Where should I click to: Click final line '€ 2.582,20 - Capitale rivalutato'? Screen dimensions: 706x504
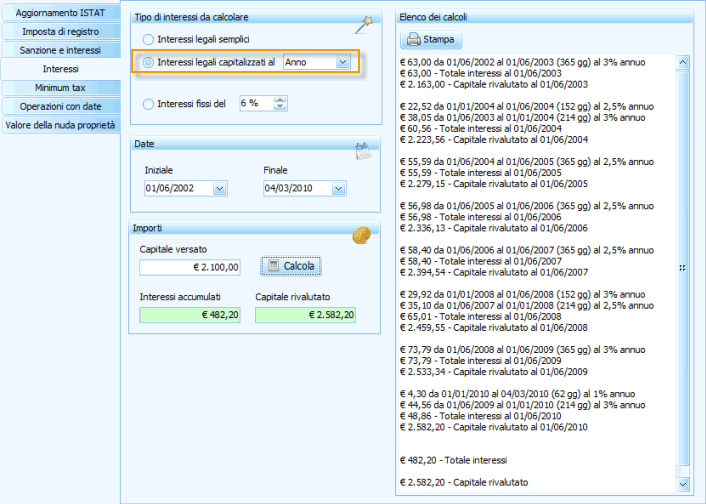(x=464, y=482)
